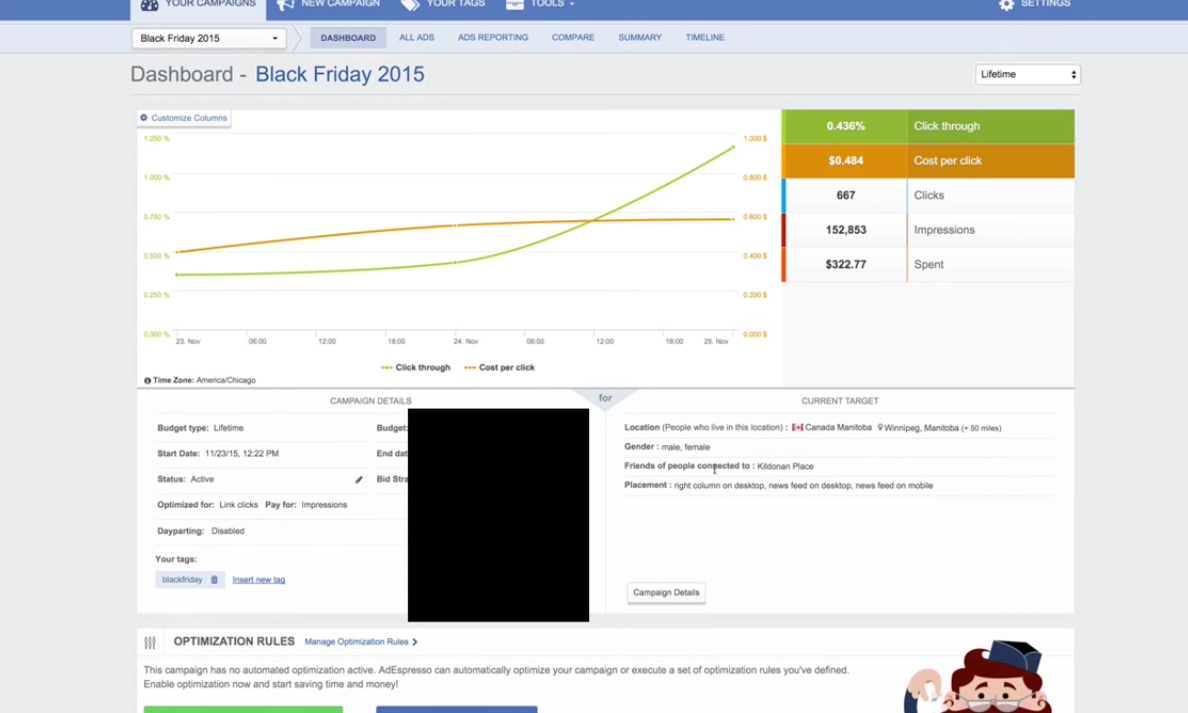Switch to the Summary tab
Viewport: 1188px width, 713px height.
639,38
